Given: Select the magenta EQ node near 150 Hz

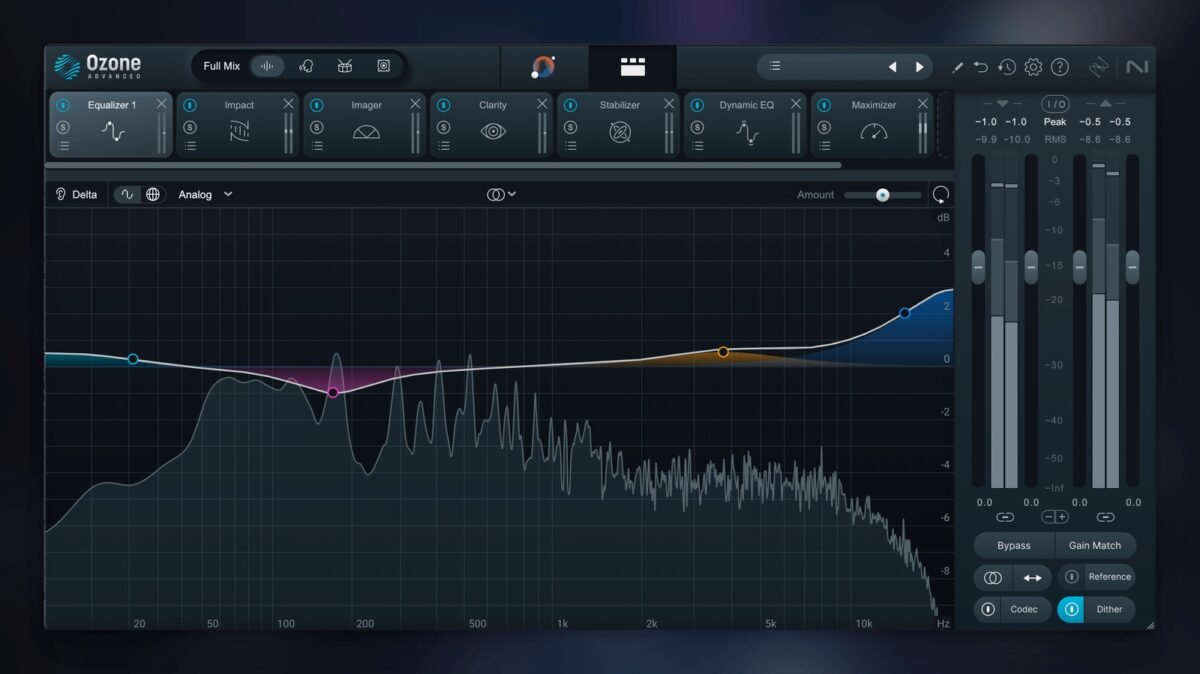Looking at the screenshot, I should pos(333,393).
